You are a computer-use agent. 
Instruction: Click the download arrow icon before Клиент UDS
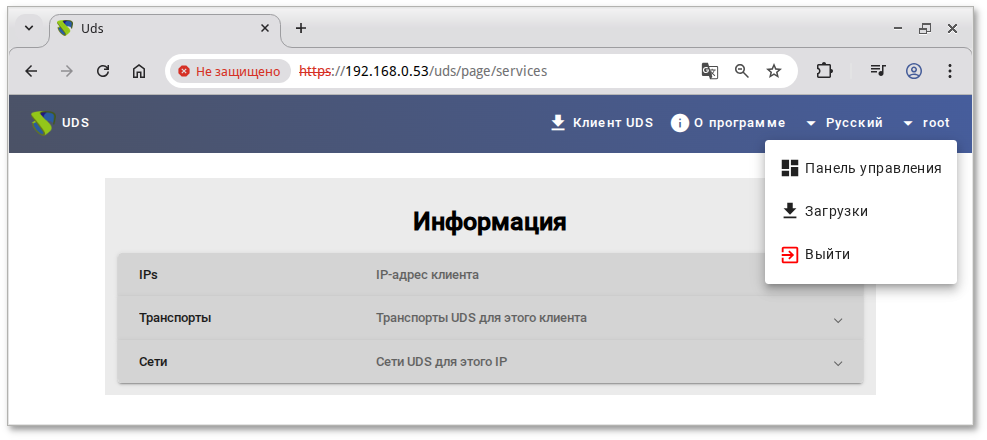coord(558,123)
